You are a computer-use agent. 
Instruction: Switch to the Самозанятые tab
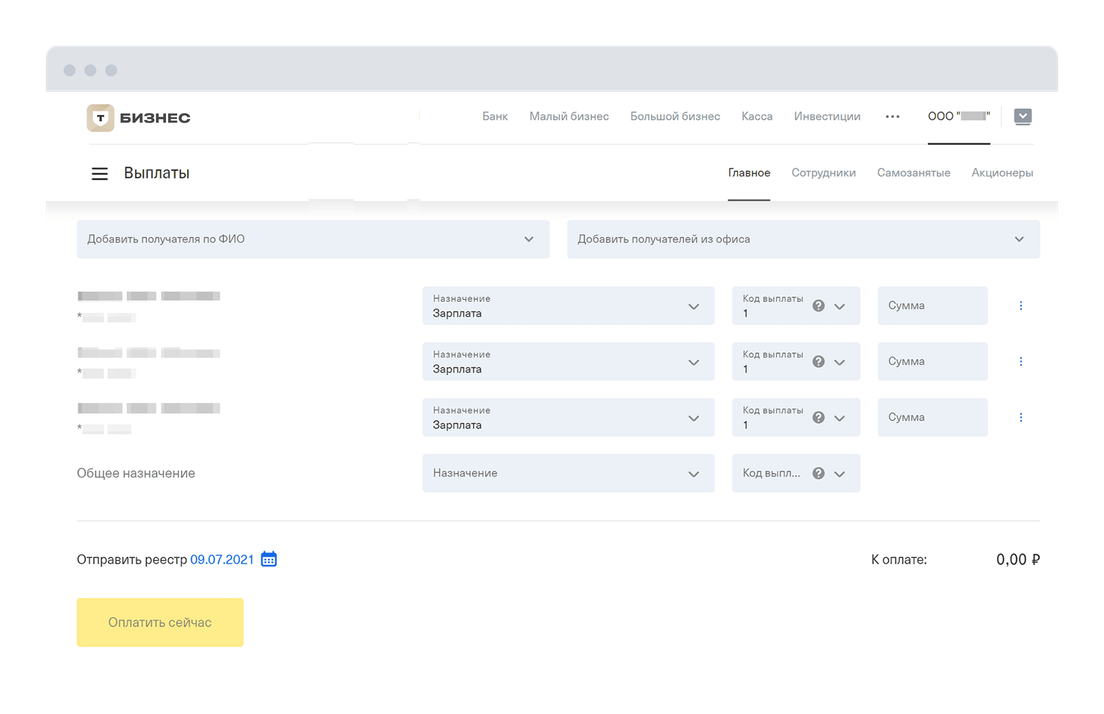click(913, 173)
